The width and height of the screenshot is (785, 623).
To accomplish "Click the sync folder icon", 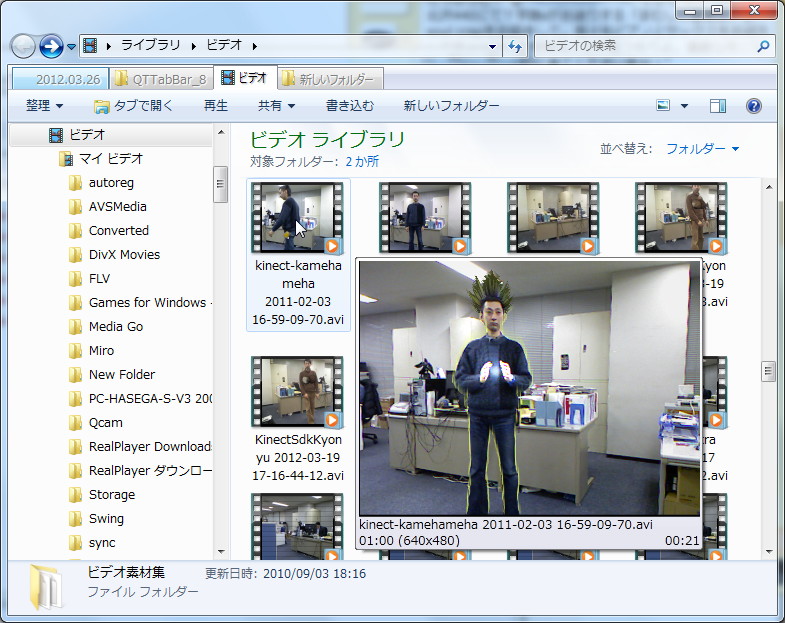I will 76,543.
